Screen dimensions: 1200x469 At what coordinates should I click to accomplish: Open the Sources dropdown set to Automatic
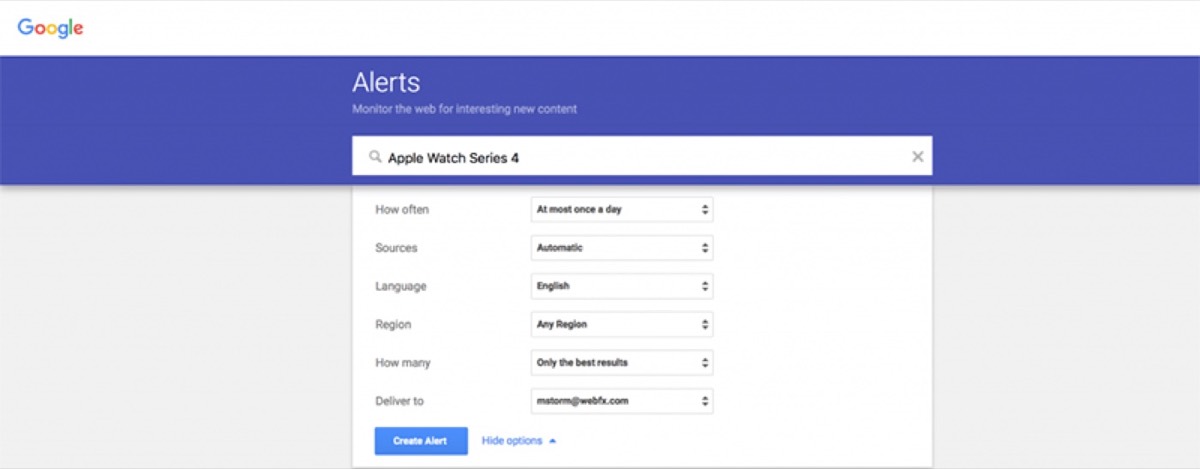[621, 248]
